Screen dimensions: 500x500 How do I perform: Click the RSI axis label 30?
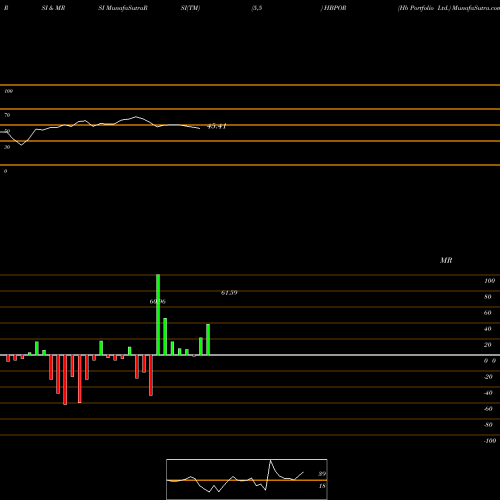7,147
